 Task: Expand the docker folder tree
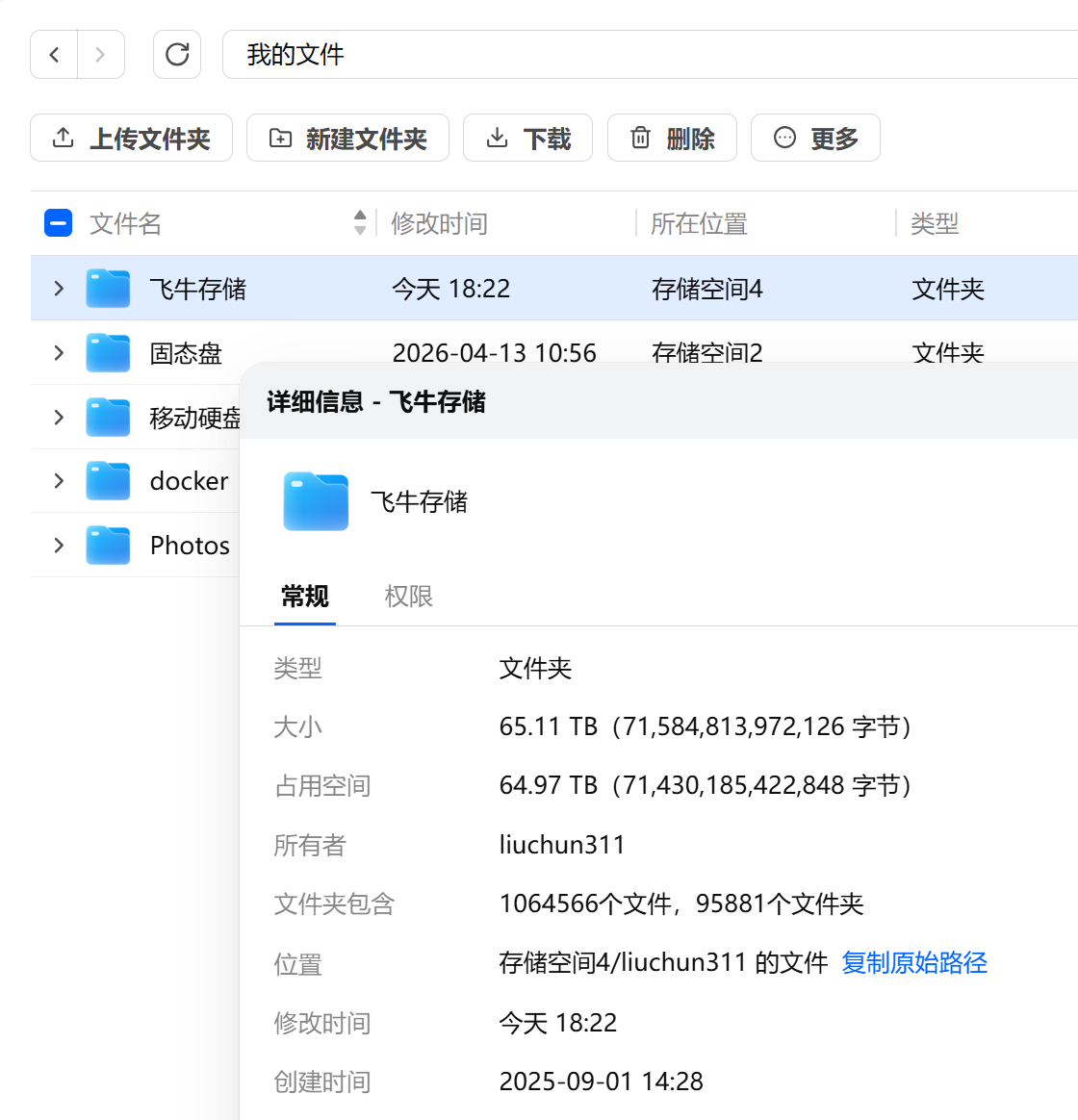(x=58, y=480)
